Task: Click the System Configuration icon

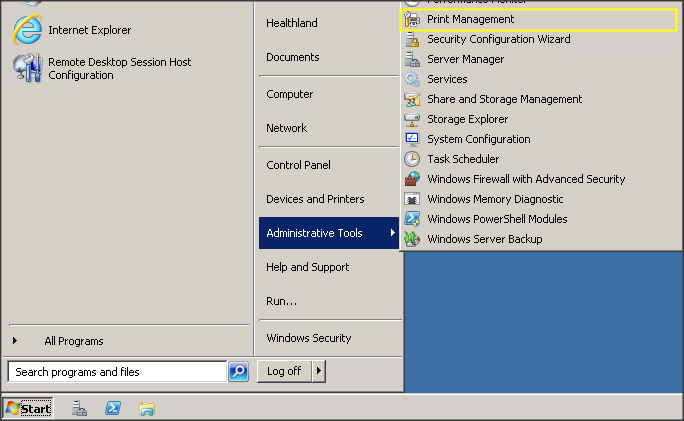Action: [412, 139]
